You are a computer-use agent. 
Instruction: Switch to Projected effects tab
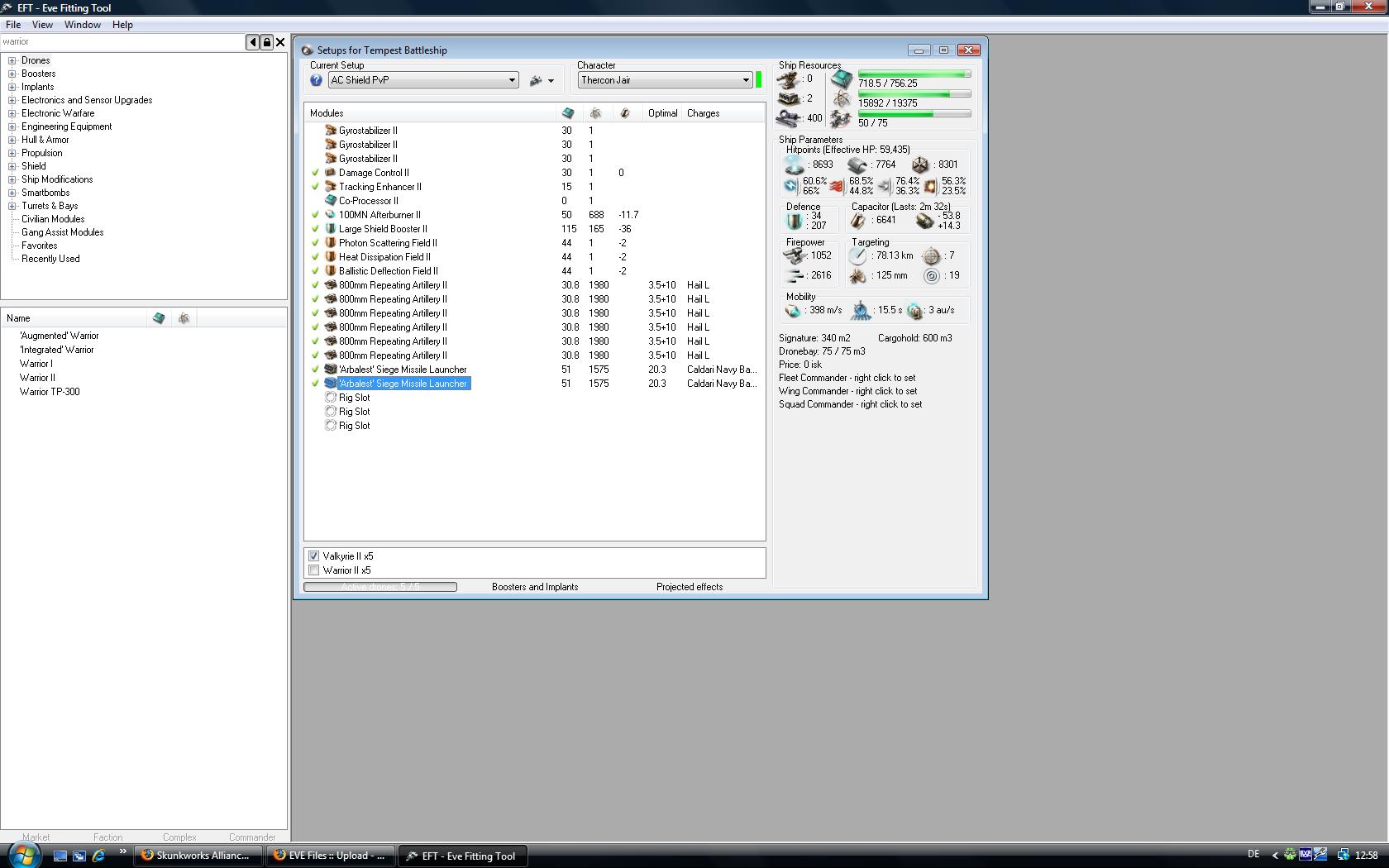(690, 587)
